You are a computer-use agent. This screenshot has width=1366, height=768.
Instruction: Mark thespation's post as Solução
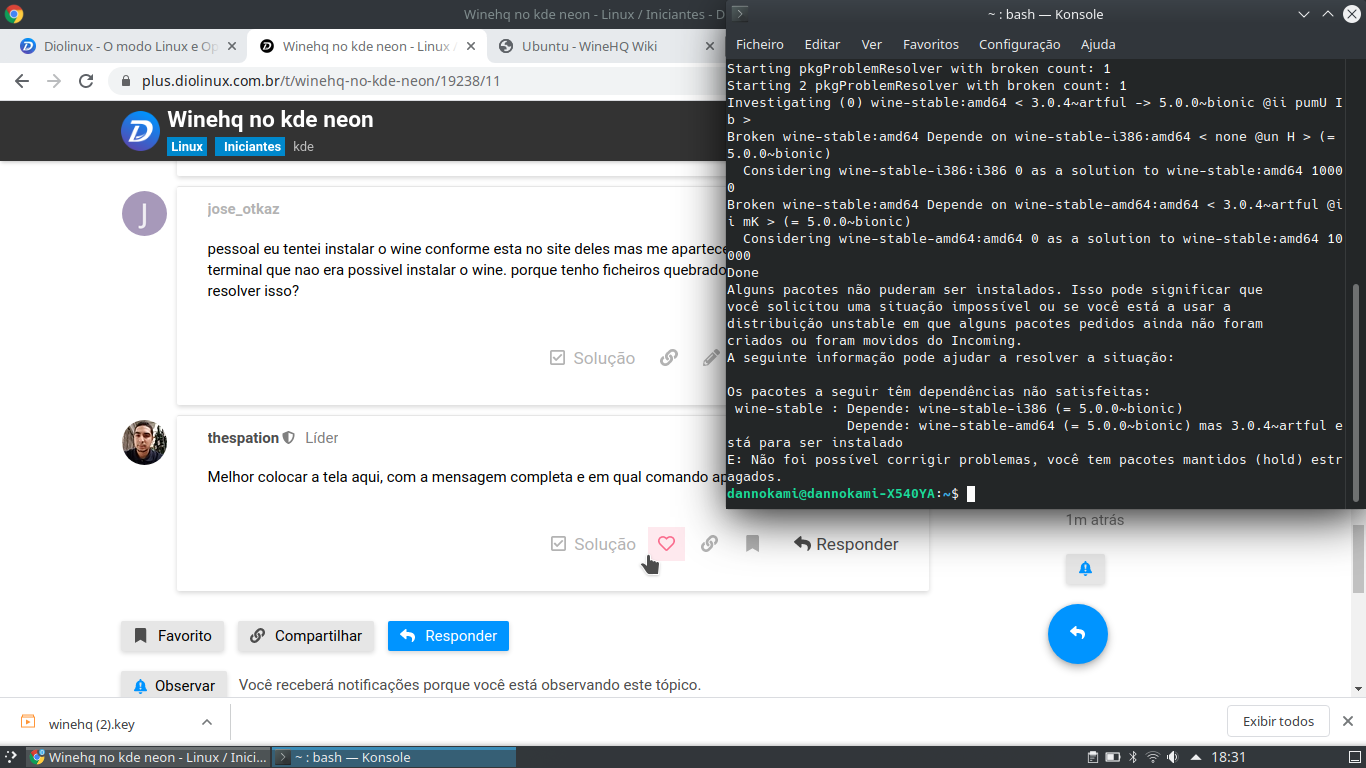pyautogui.click(x=593, y=544)
